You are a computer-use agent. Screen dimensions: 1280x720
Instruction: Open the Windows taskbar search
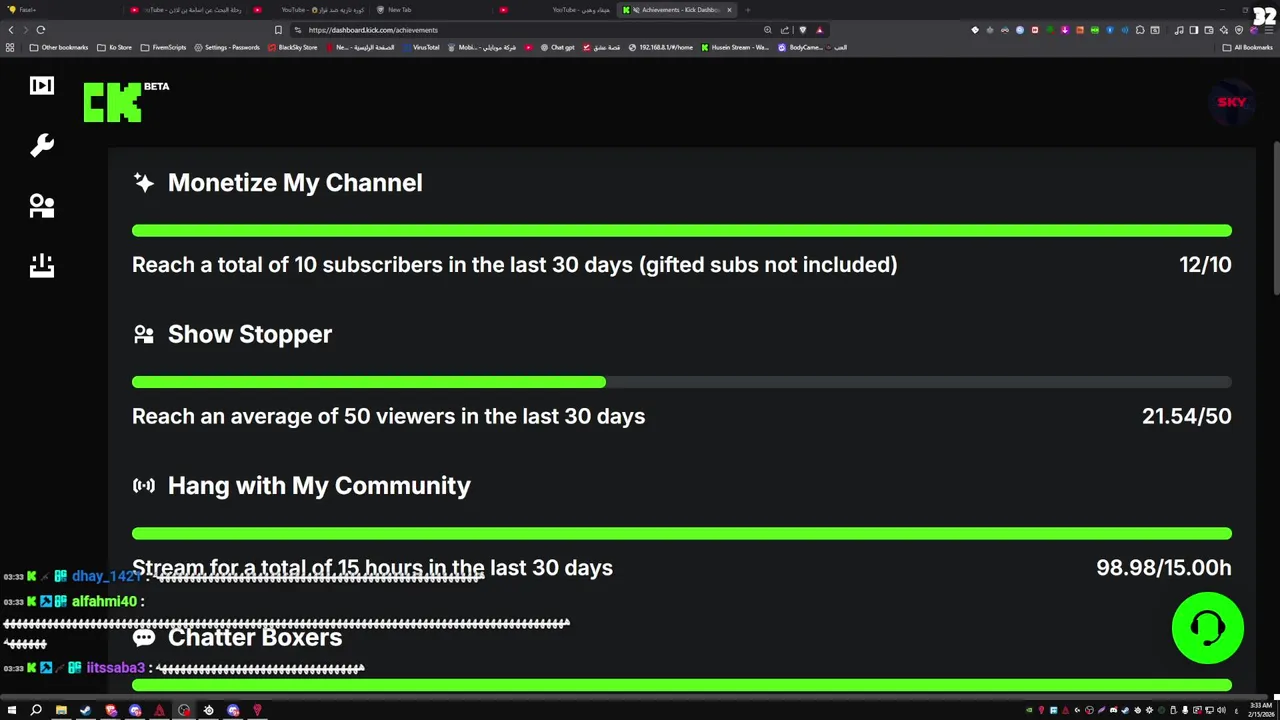tap(36, 710)
